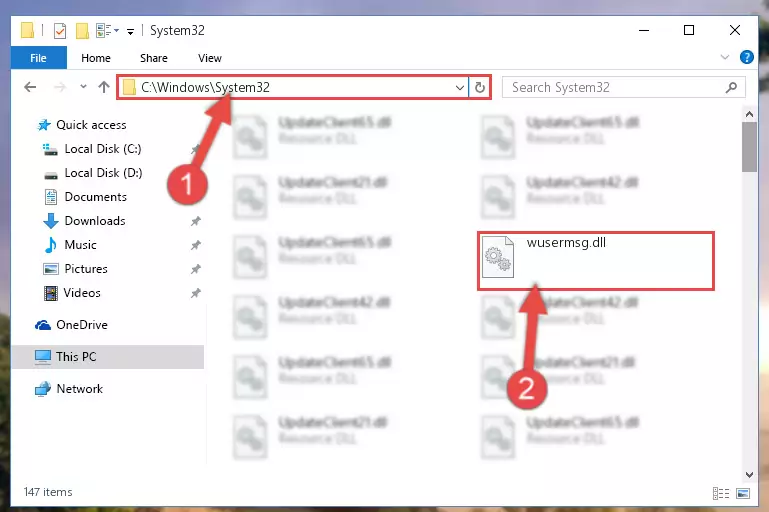Image resolution: width=769 pixels, height=512 pixels.
Task: Click the pin icon beside Music
Action: [x=195, y=245]
